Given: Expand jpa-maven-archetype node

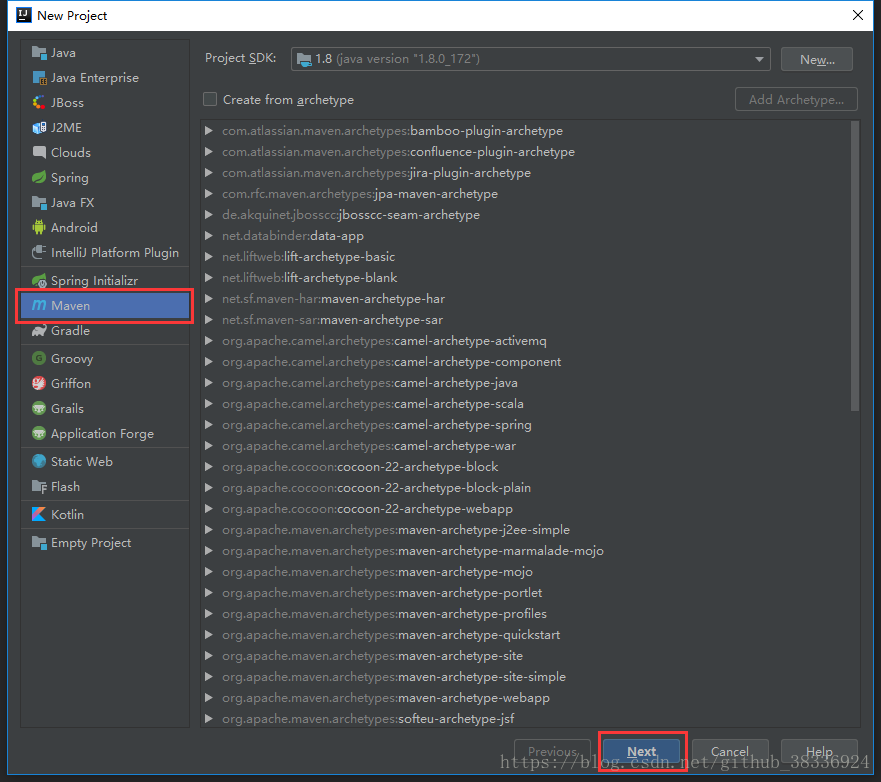Looking at the screenshot, I should point(208,193).
